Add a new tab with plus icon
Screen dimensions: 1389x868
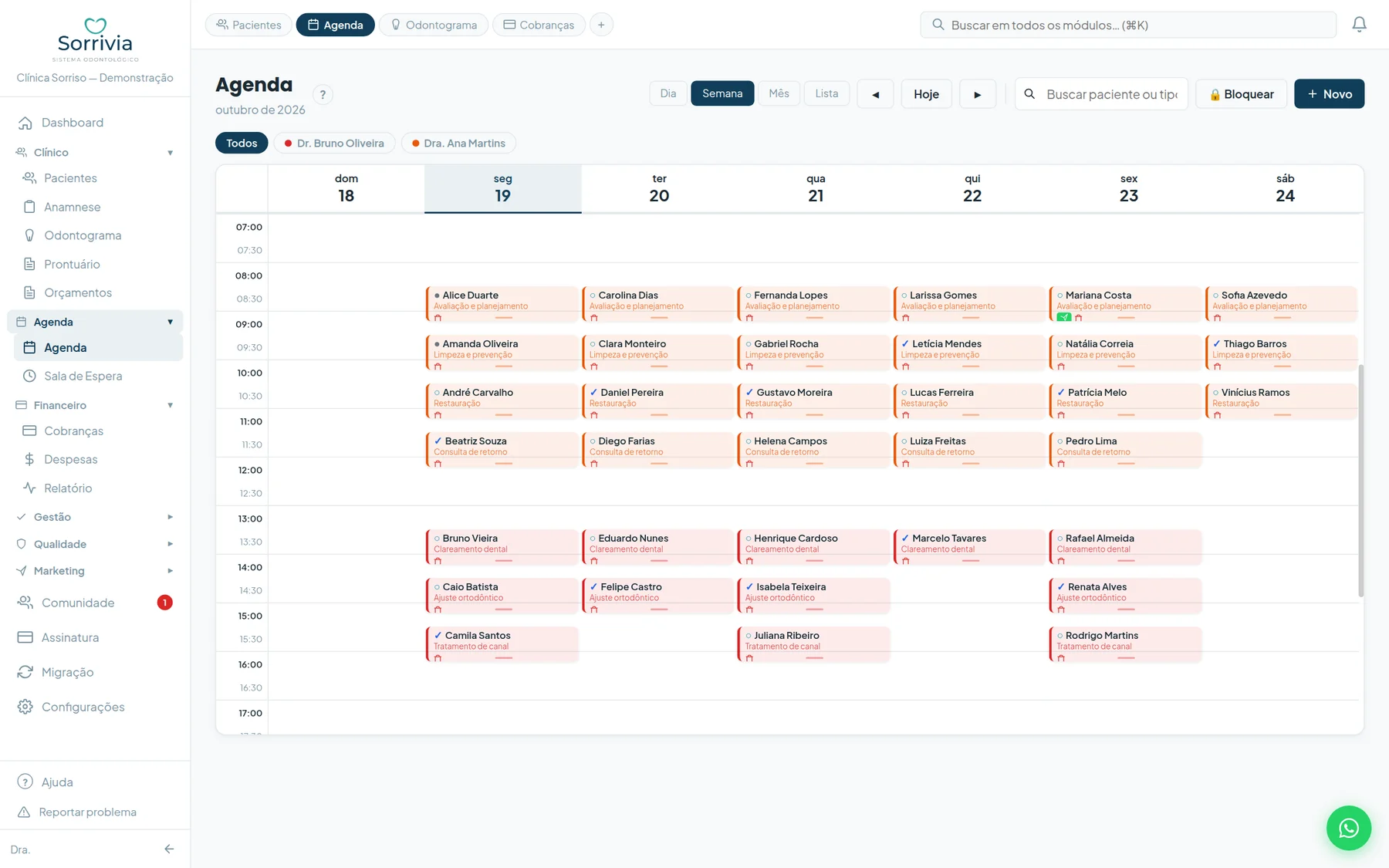click(601, 25)
